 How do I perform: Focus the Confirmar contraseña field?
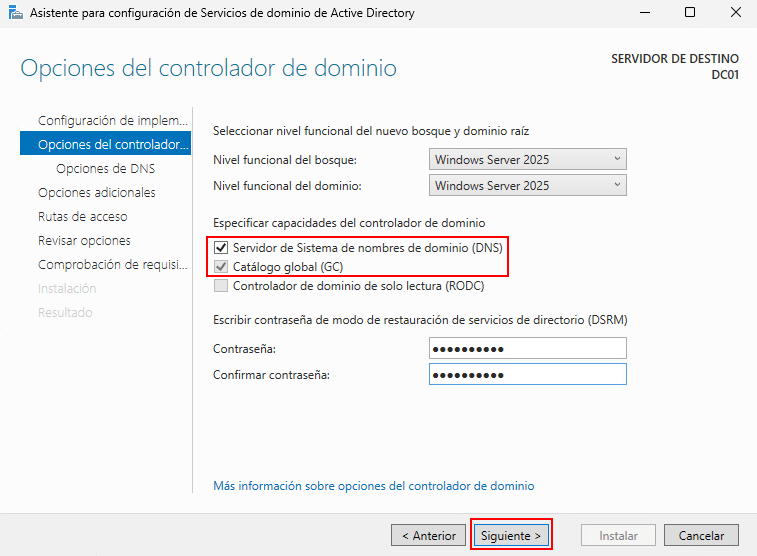tap(527, 374)
